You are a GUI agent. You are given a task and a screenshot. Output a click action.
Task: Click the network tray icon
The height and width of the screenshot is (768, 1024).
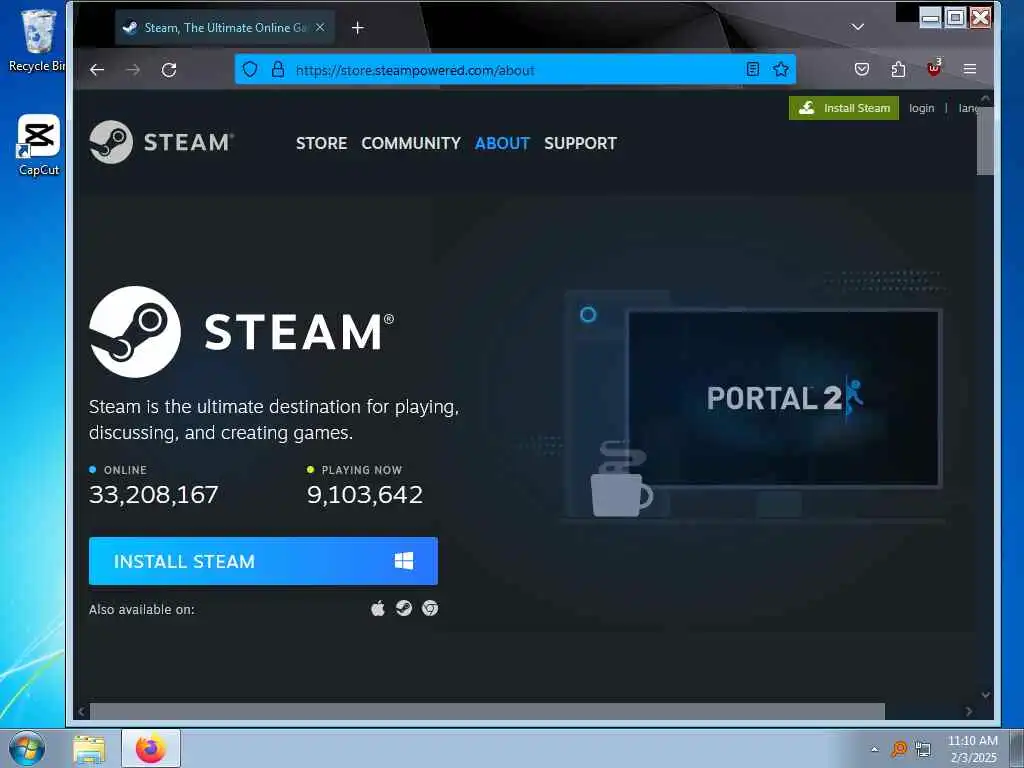pyautogui.click(x=923, y=749)
